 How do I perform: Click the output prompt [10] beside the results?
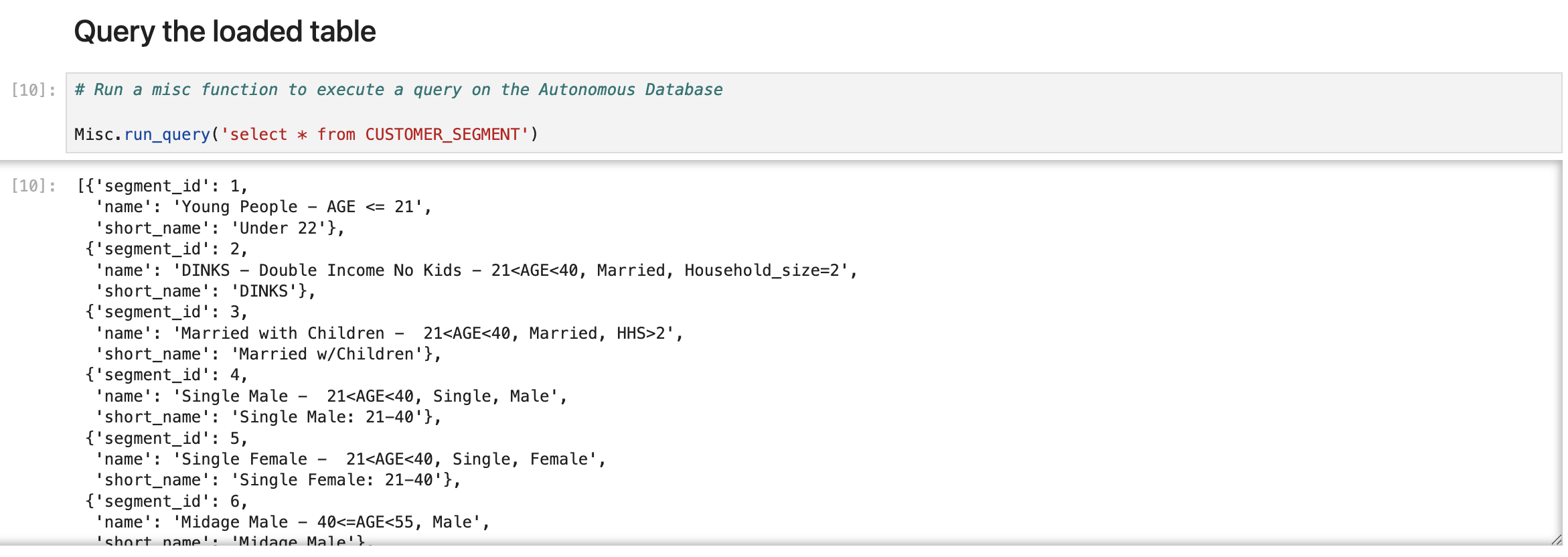[33, 185]
